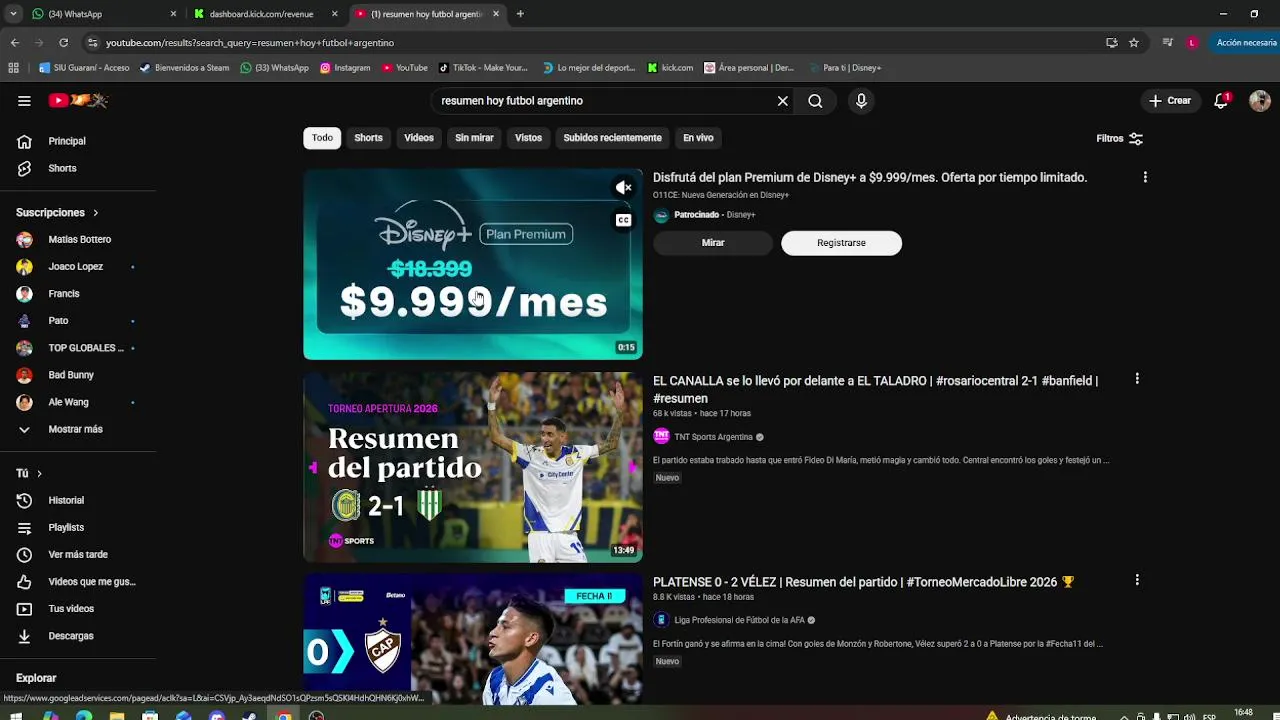1280x720 pixels.
Task: Open more options for EL CANALLA video
Action: coord(1136,379)
